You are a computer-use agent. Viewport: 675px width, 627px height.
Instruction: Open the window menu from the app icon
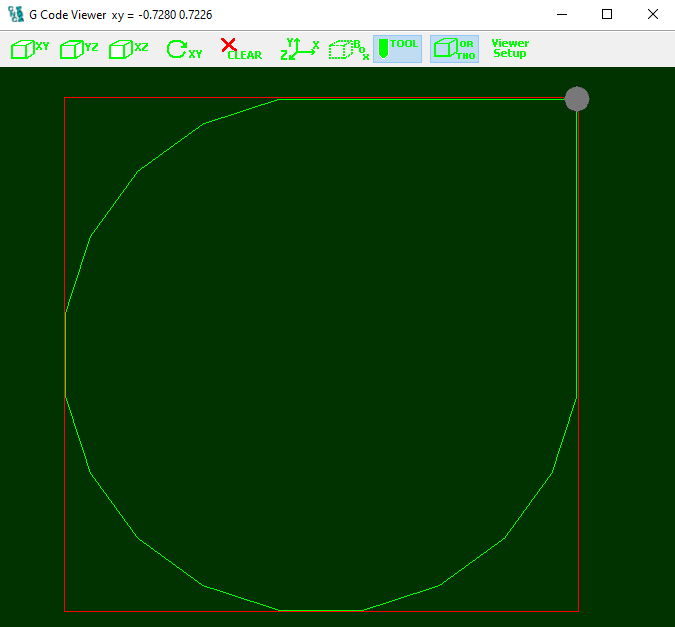15,15
